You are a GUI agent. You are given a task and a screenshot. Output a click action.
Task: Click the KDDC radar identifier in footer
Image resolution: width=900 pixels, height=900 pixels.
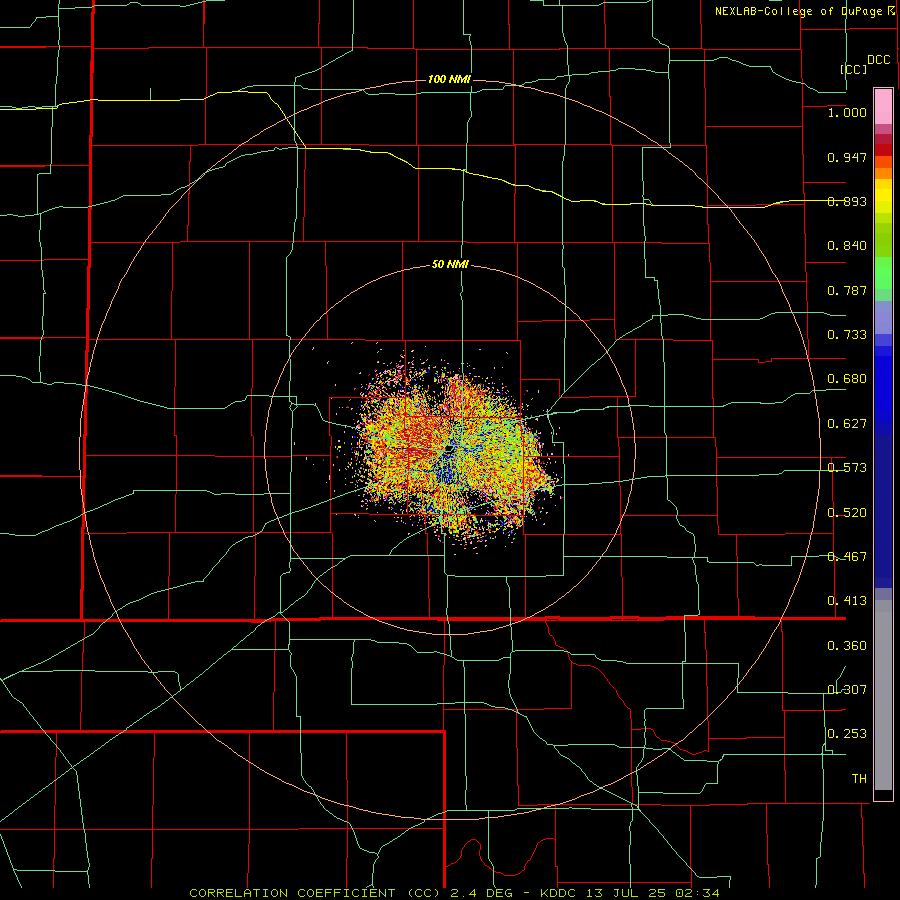(x=560, y=893)
